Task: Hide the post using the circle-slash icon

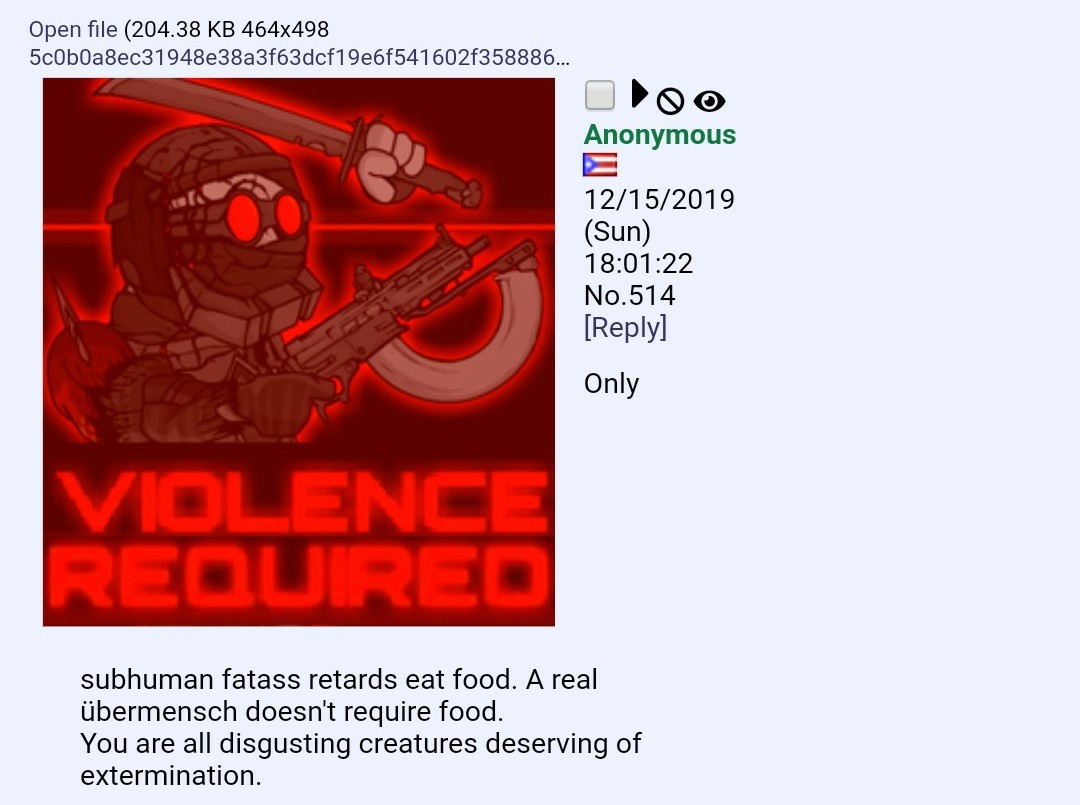Action: point(669,101)
